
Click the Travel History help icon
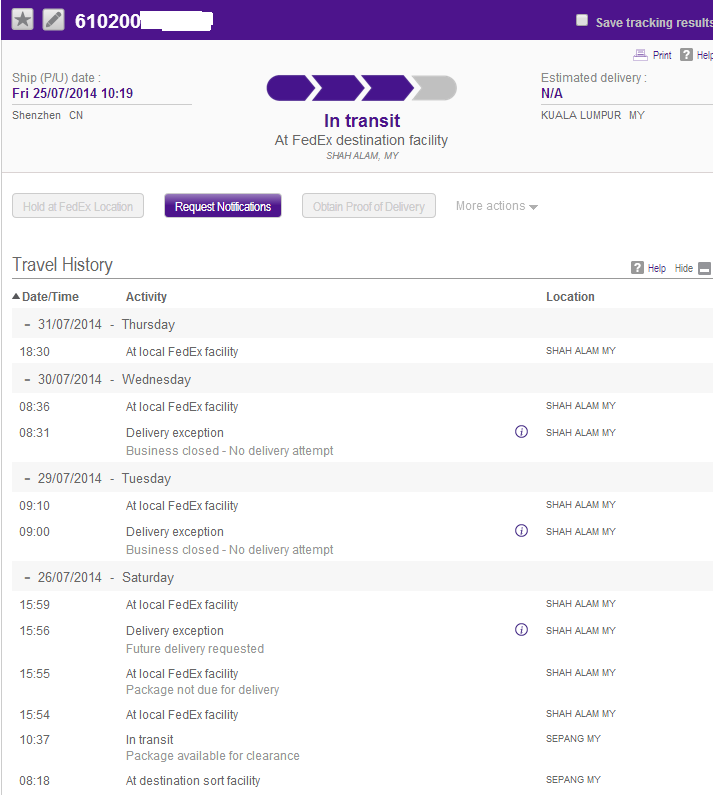(637, 268)
